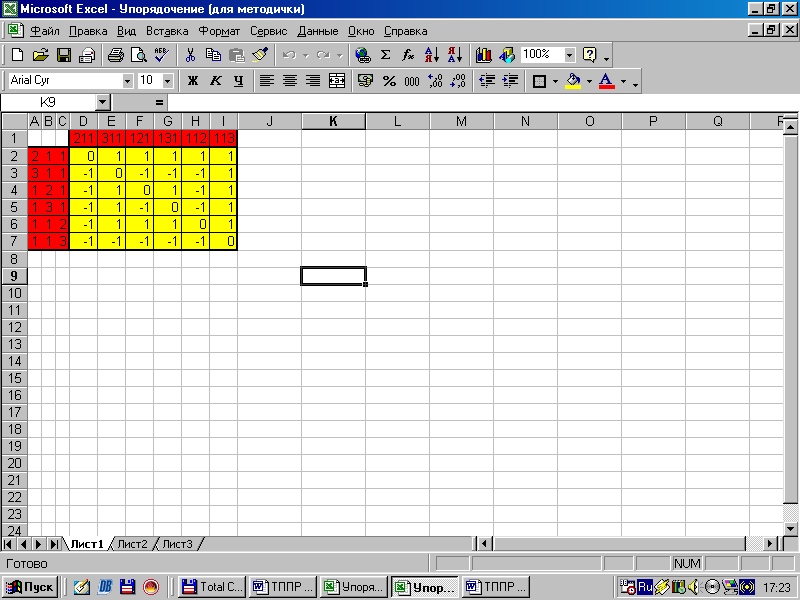Open the redo history dropdown arrow
800x600 pixels.
[339, 55]
